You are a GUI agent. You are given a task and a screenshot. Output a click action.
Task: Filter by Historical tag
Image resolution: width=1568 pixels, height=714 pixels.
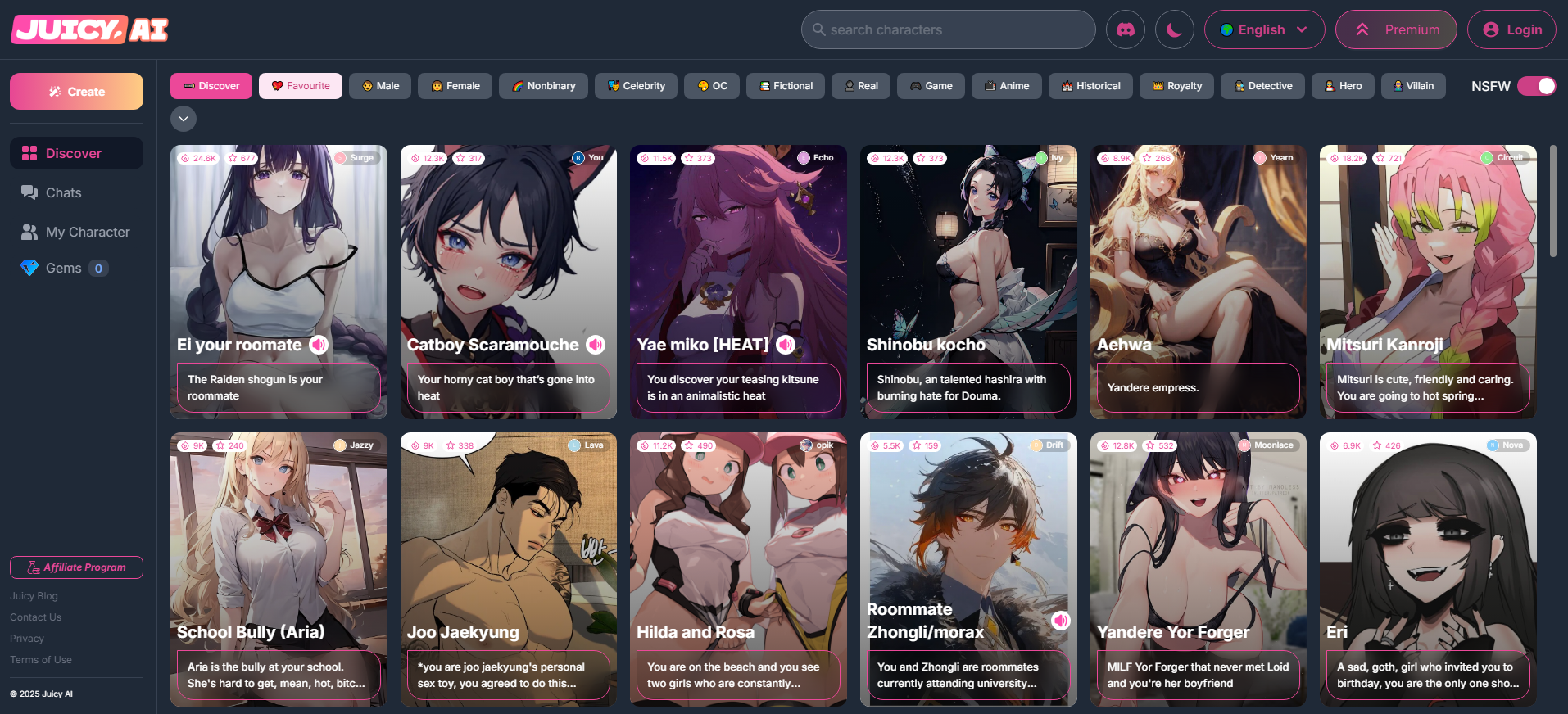pos(1090,86)
